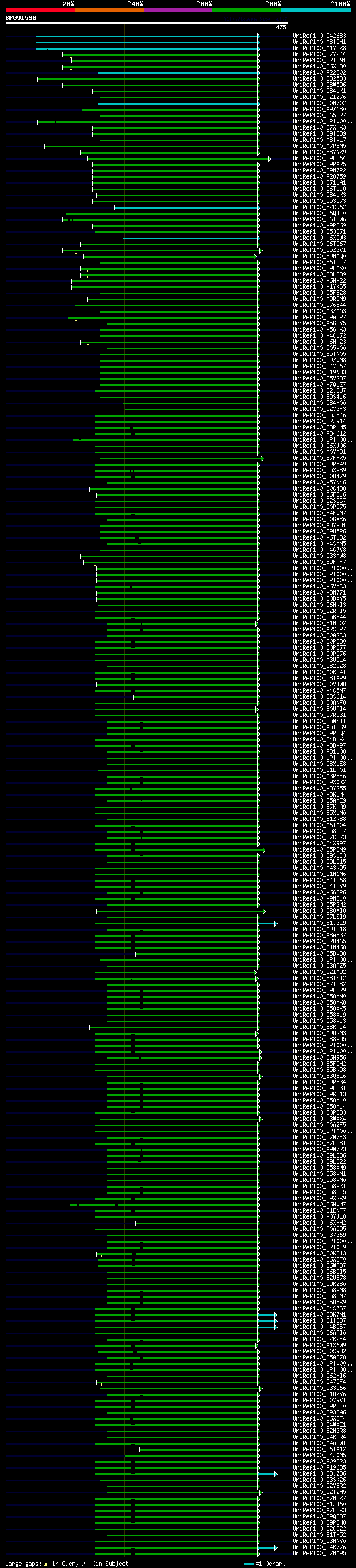Click the cyan ~100% identity legend segment
Image resolution: width=356 pixels, height=1568 pixels.
point(316,10)
